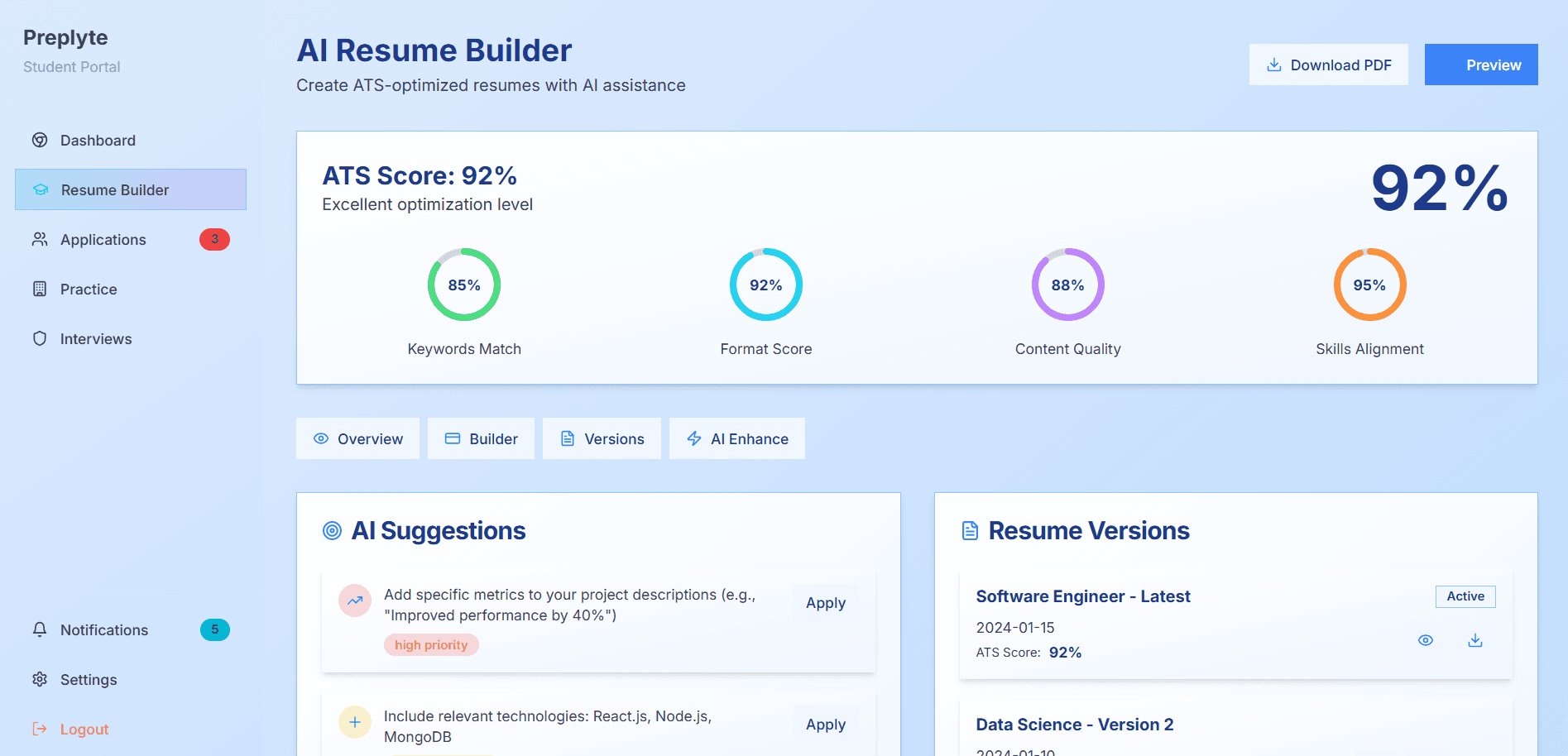Open Practice section using its grid icon
This screenshot has height=756, width=1568.
pos(40,289)
